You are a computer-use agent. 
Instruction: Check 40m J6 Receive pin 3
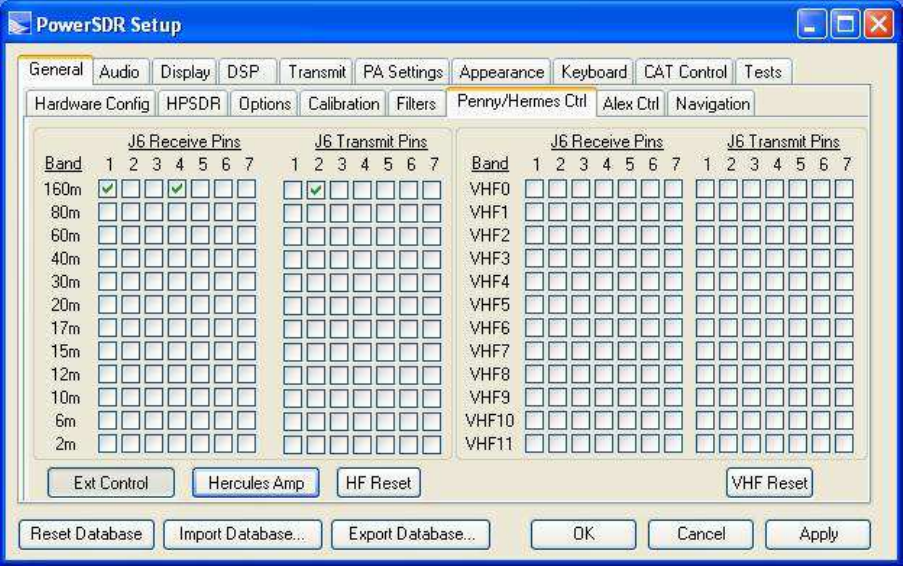coord(154,259)
